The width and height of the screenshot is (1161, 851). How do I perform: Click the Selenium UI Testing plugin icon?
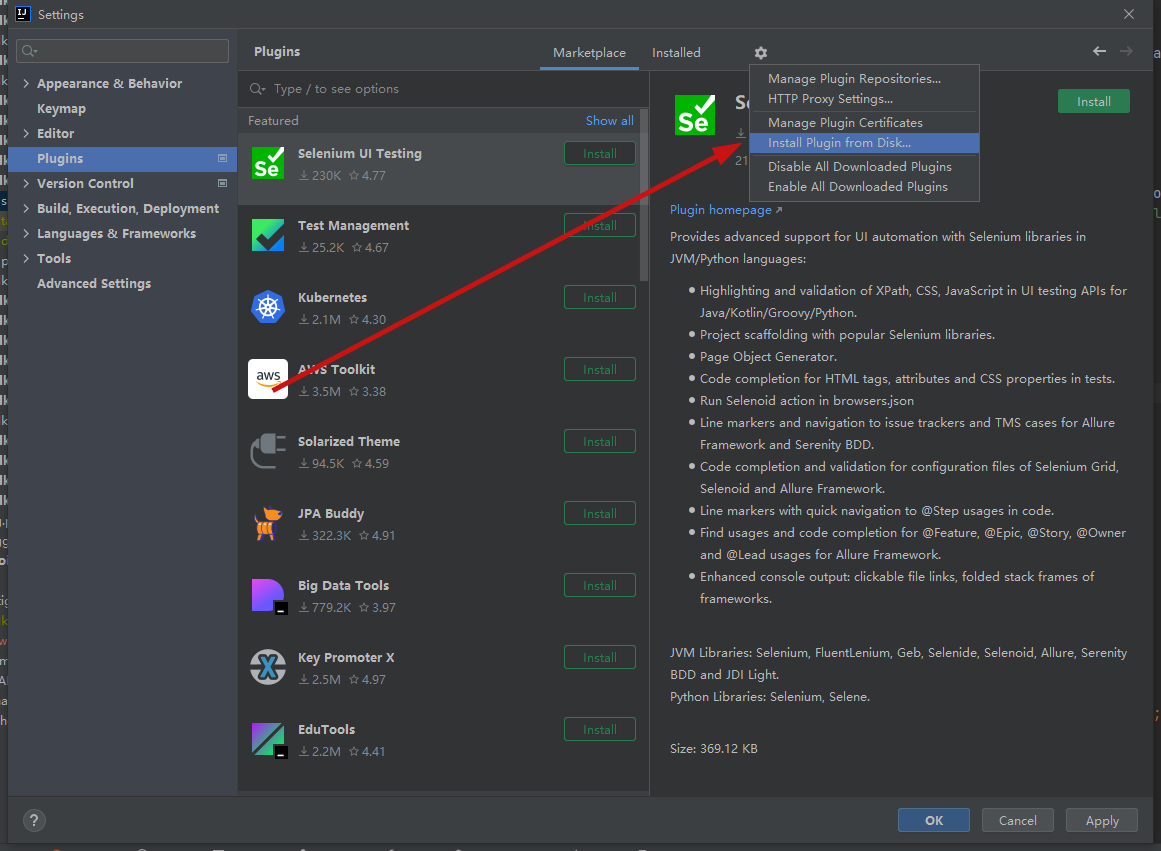coord(267,163)
